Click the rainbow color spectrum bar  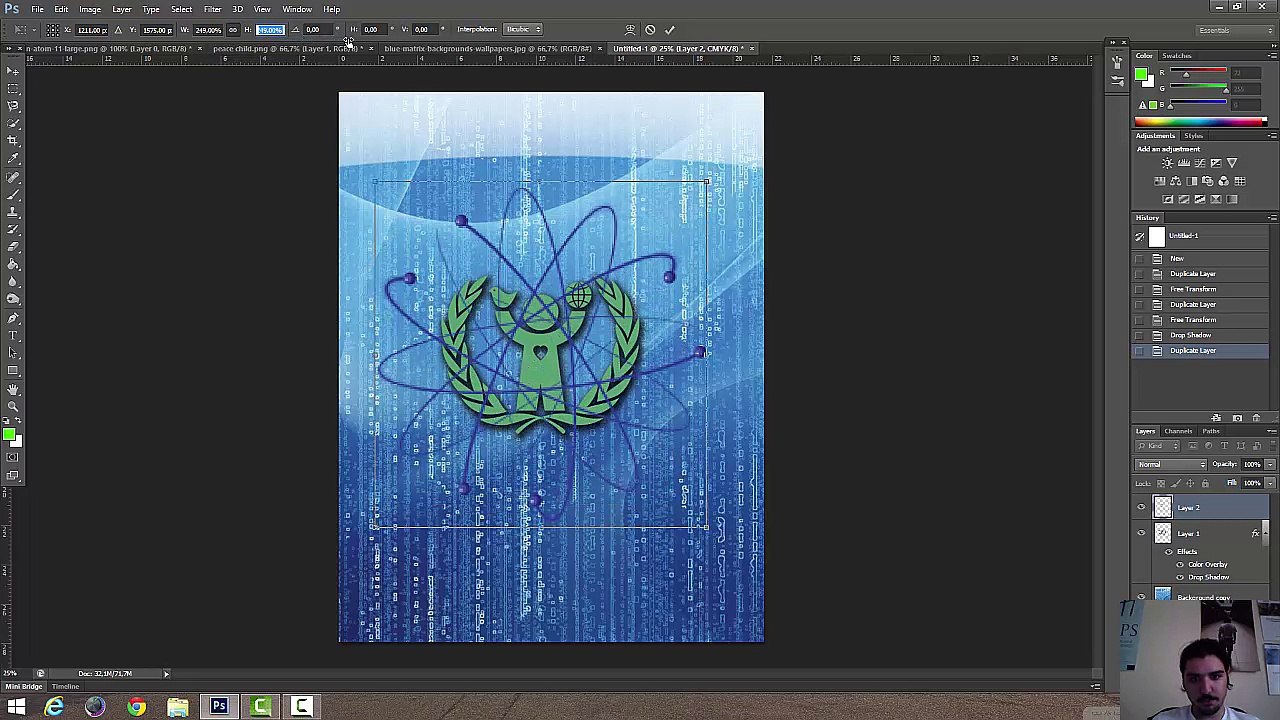coord(1199,122)
